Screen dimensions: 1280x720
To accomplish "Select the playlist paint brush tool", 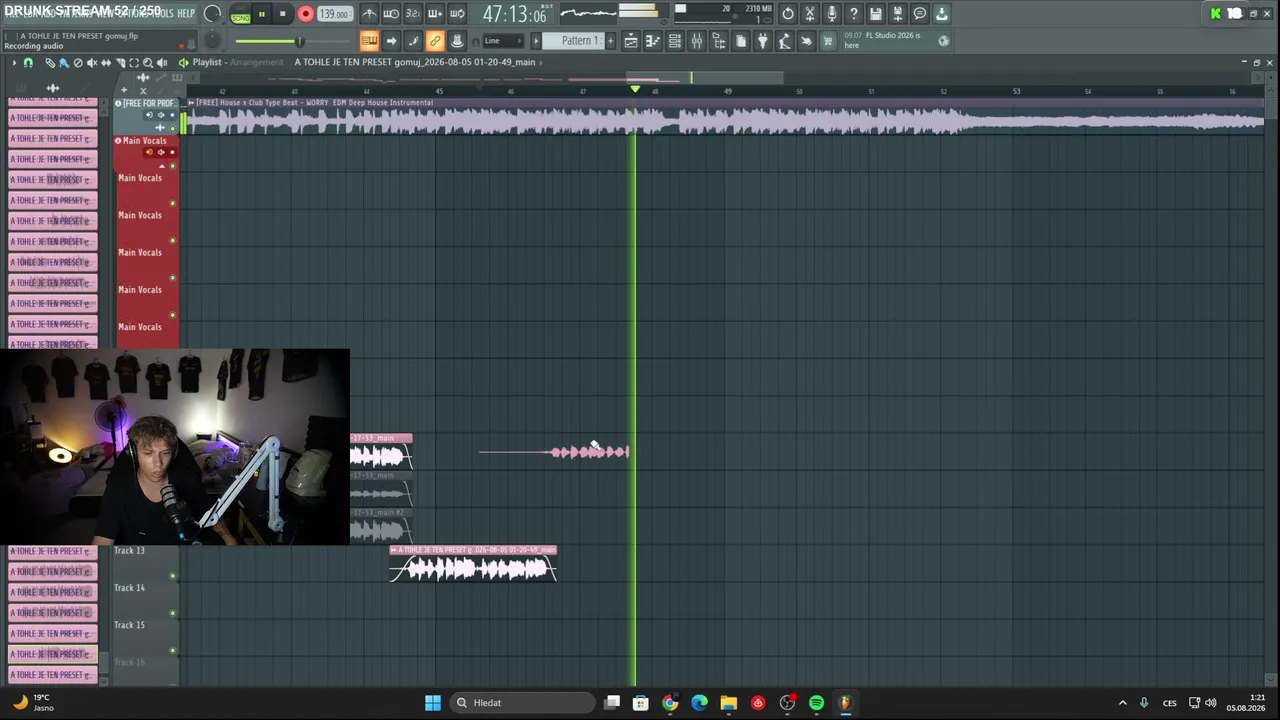I will coord(63,62).
